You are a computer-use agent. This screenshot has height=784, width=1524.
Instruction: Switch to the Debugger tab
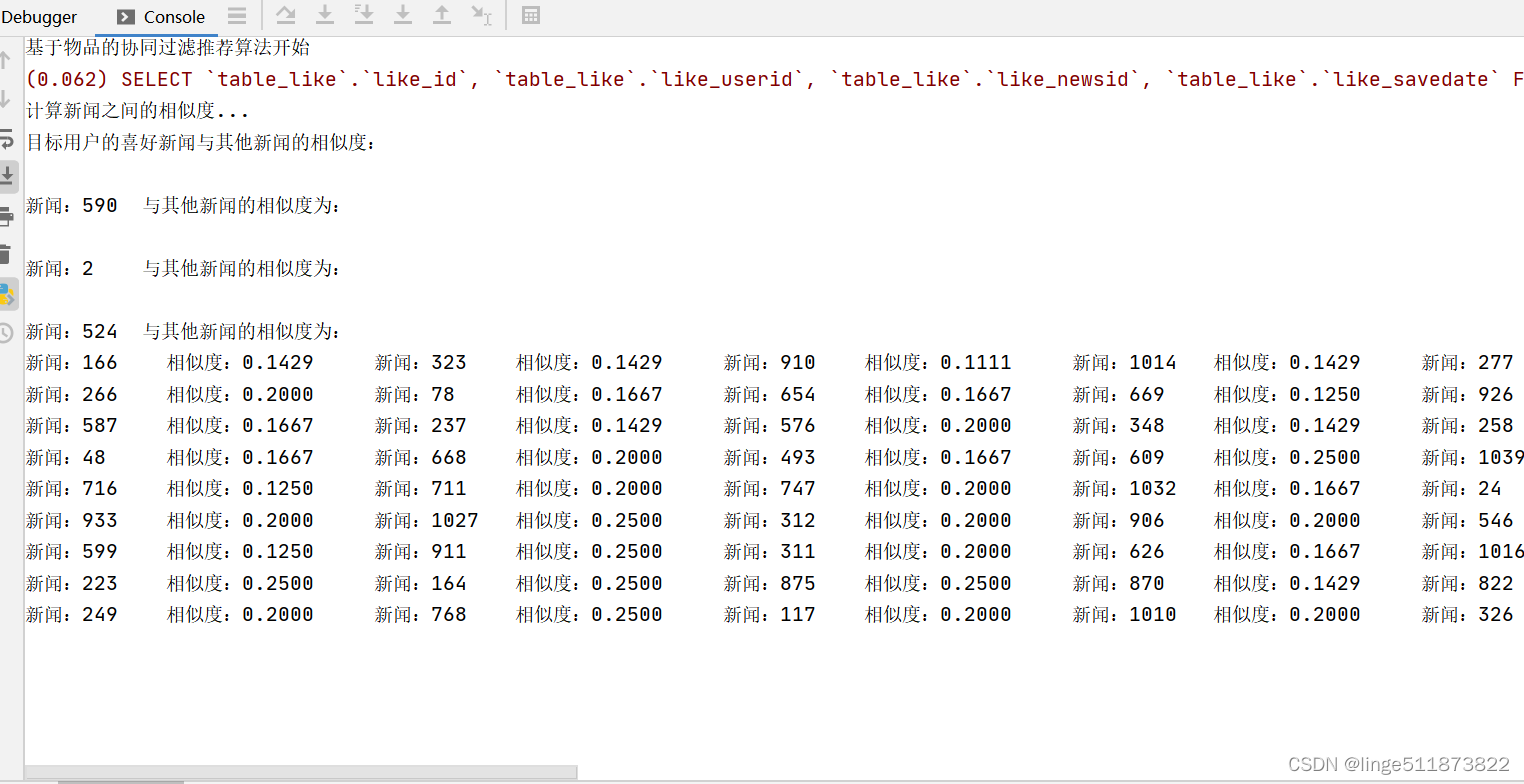point(39,17)
